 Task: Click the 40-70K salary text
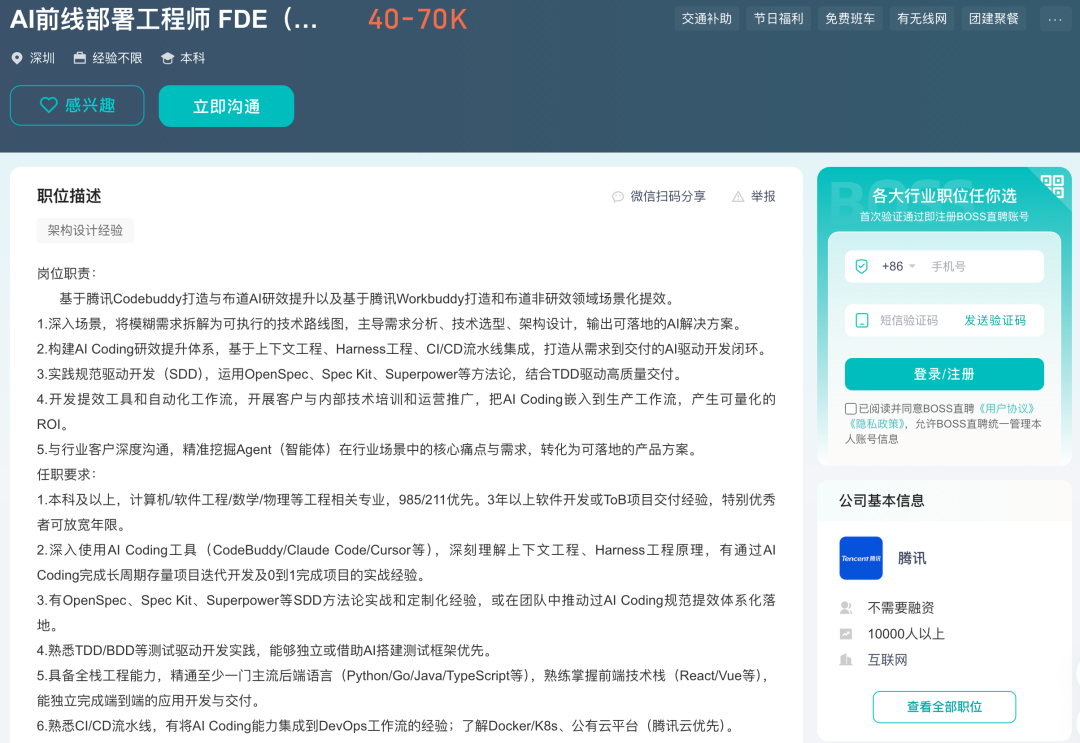[418, 19]
